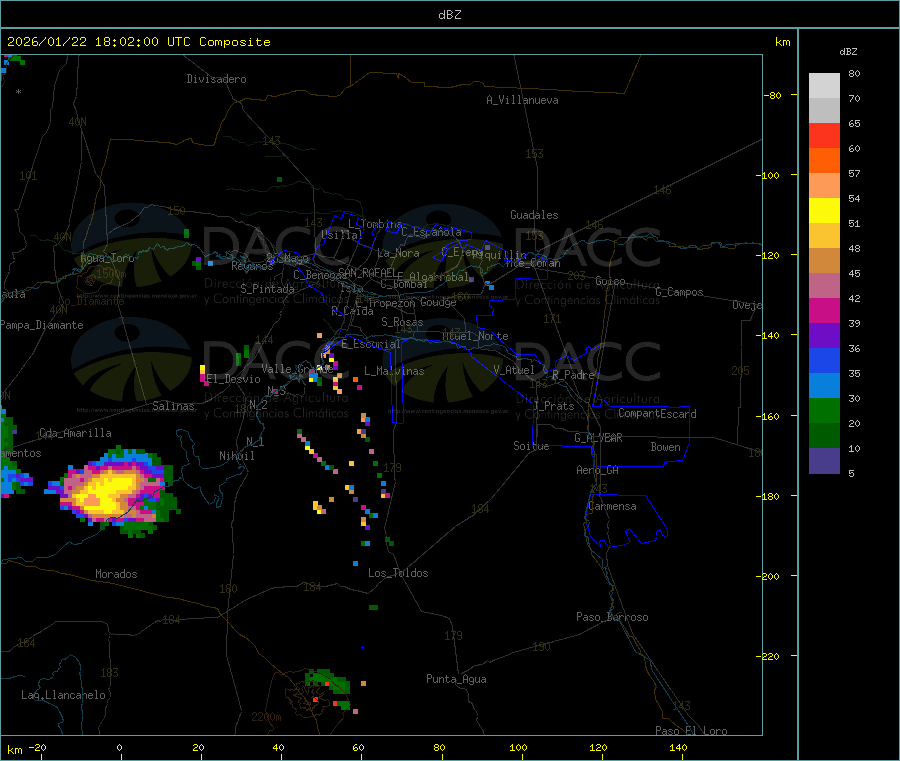Click the legend value 57
Image resolution: width=900 pixels, height=761 pixels.
pos(854,173)
